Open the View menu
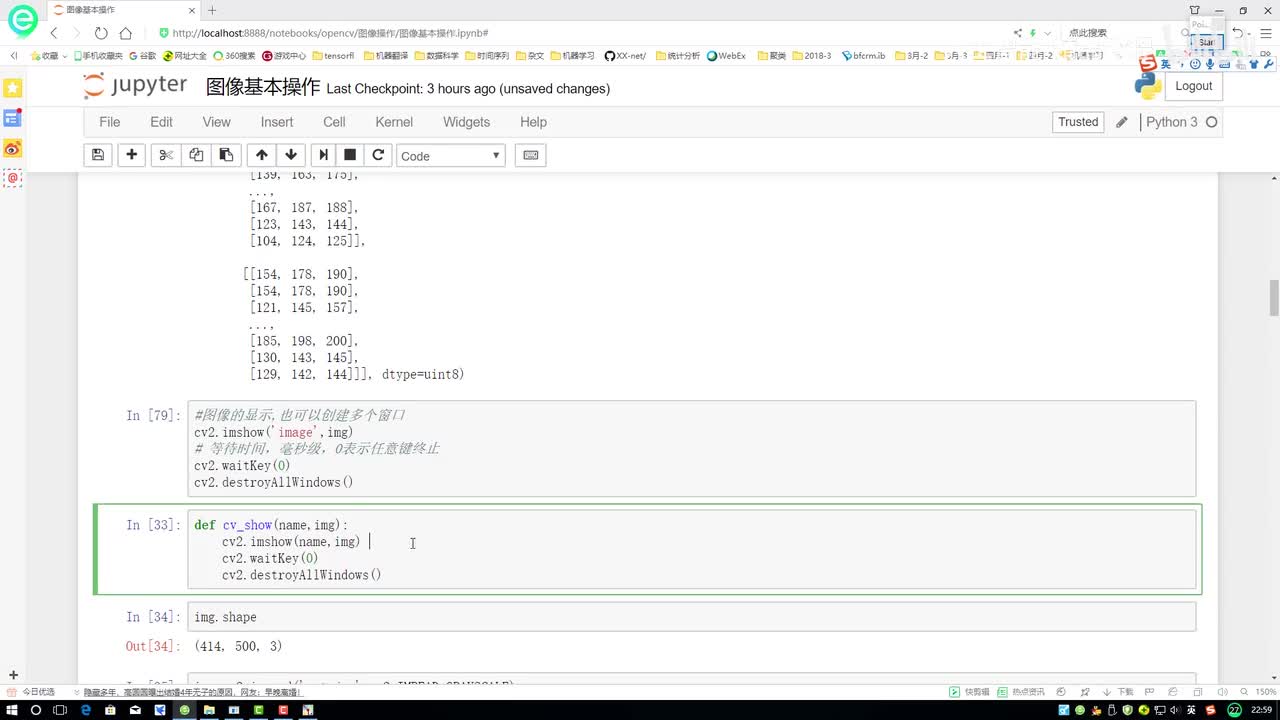The width and height of the screenshot is (1280, 720). tap(217, 122)
